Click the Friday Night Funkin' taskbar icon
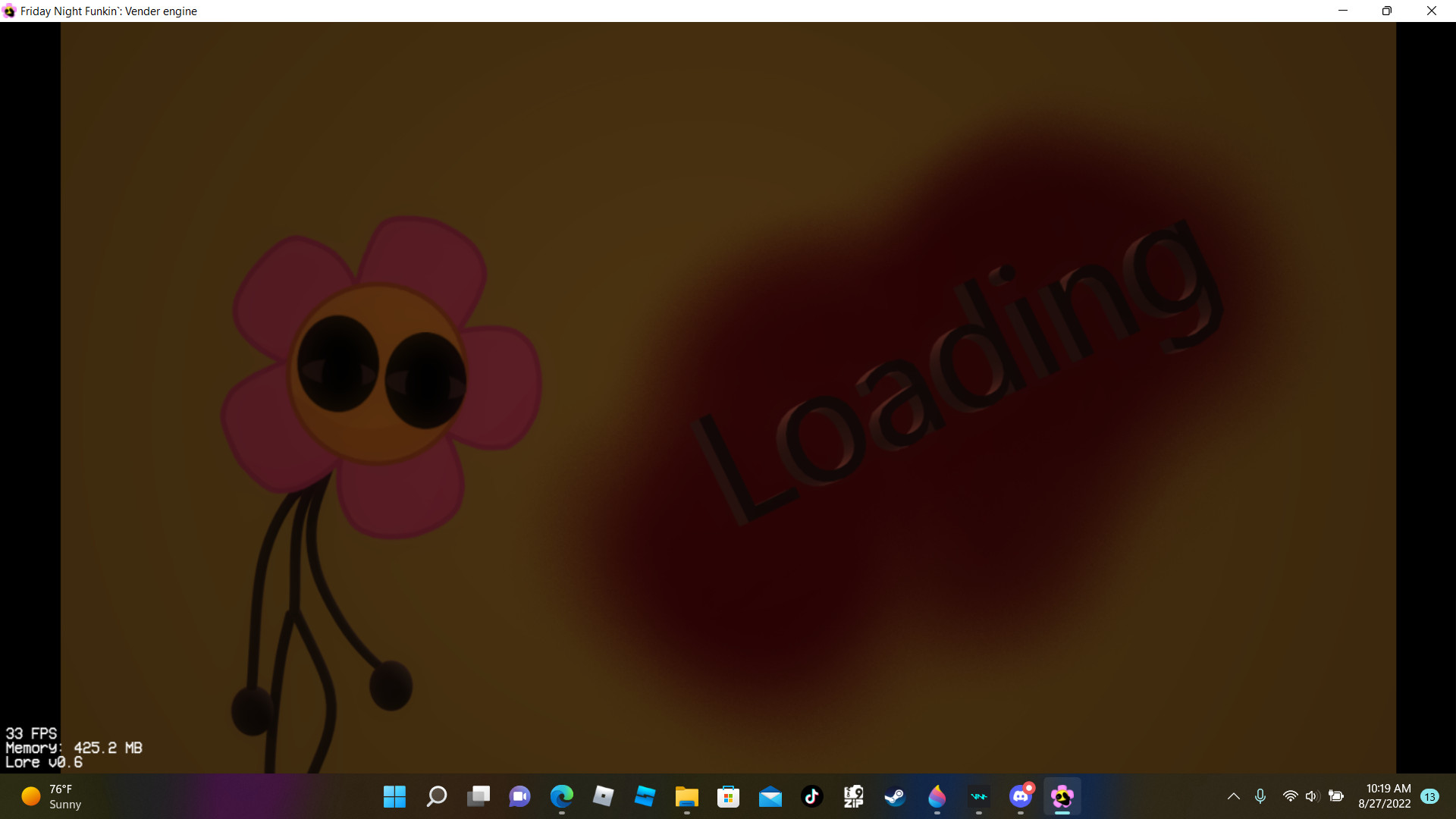The height and width of the screenshot is (819, 1456). point(1062,796)
